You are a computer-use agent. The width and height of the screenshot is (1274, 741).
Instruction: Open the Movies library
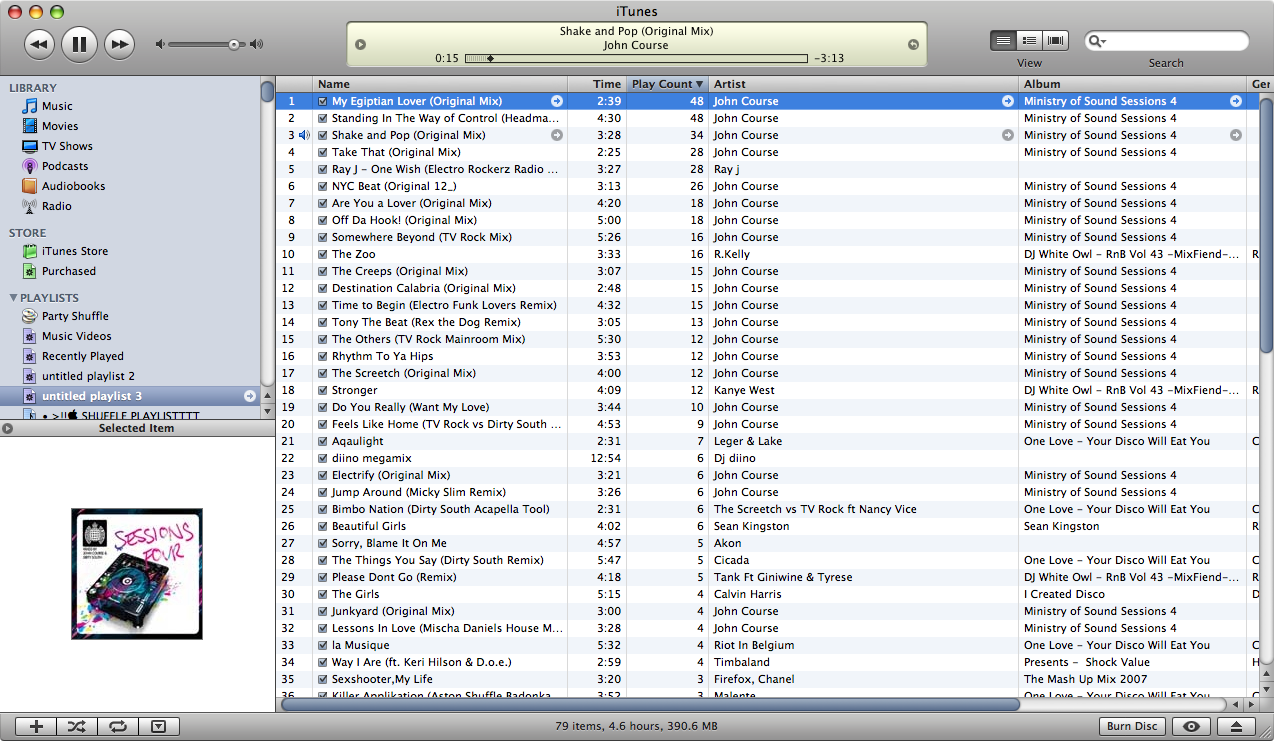click(60, 126)
